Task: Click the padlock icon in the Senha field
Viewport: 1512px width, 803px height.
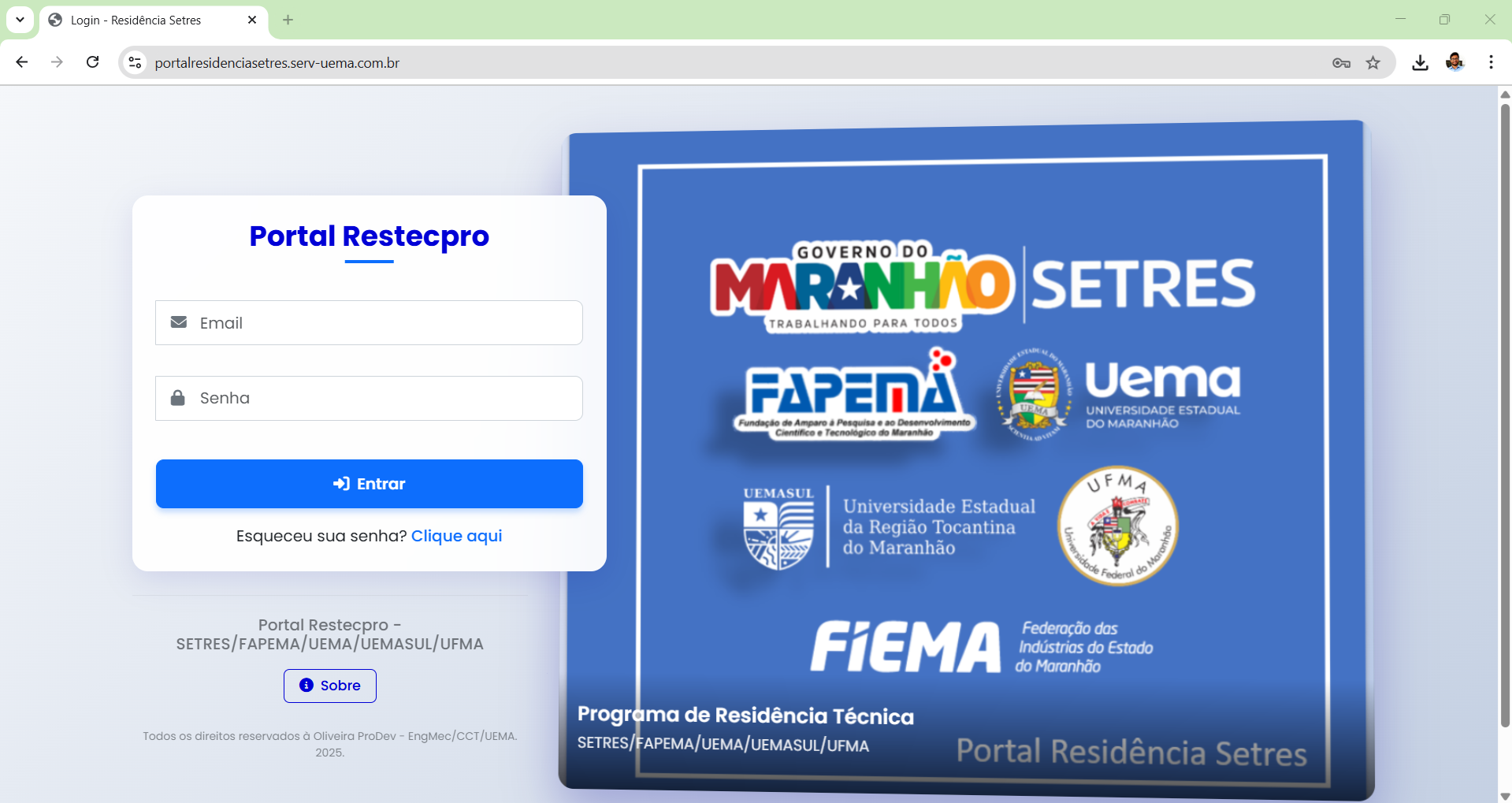Action: click(178, 398)
